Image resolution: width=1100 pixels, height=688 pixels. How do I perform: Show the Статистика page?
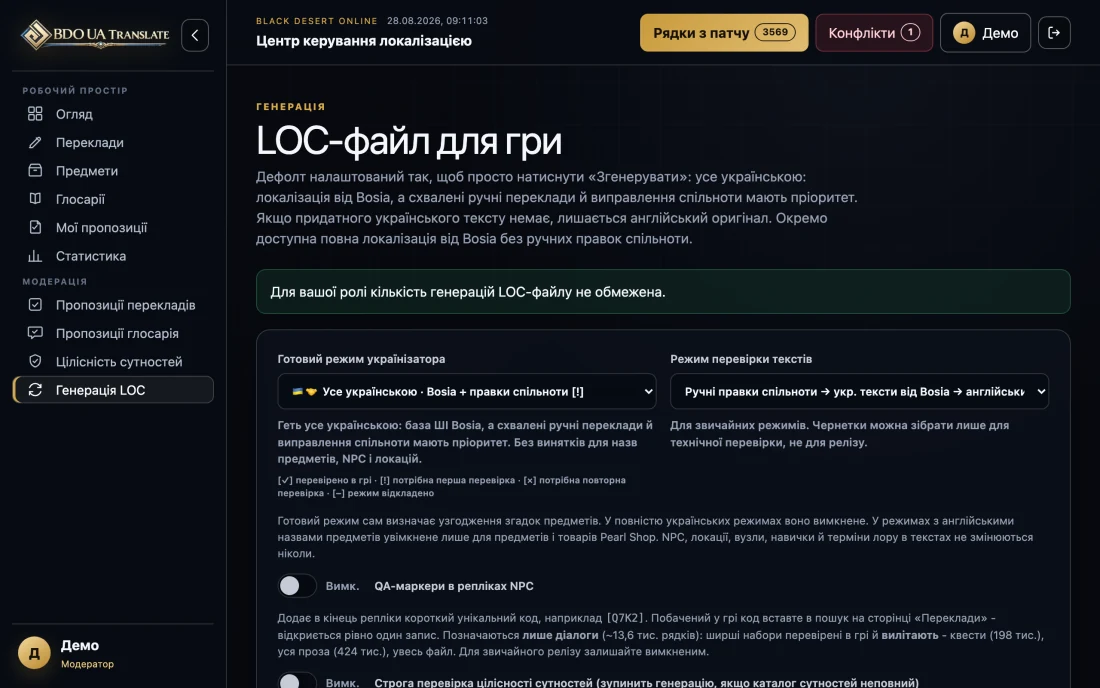113,256
